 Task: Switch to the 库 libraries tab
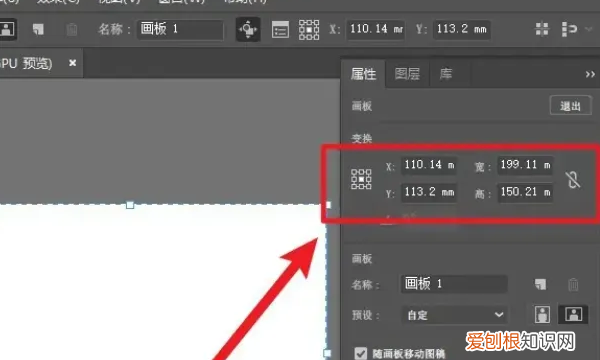[x=446, y=74]
